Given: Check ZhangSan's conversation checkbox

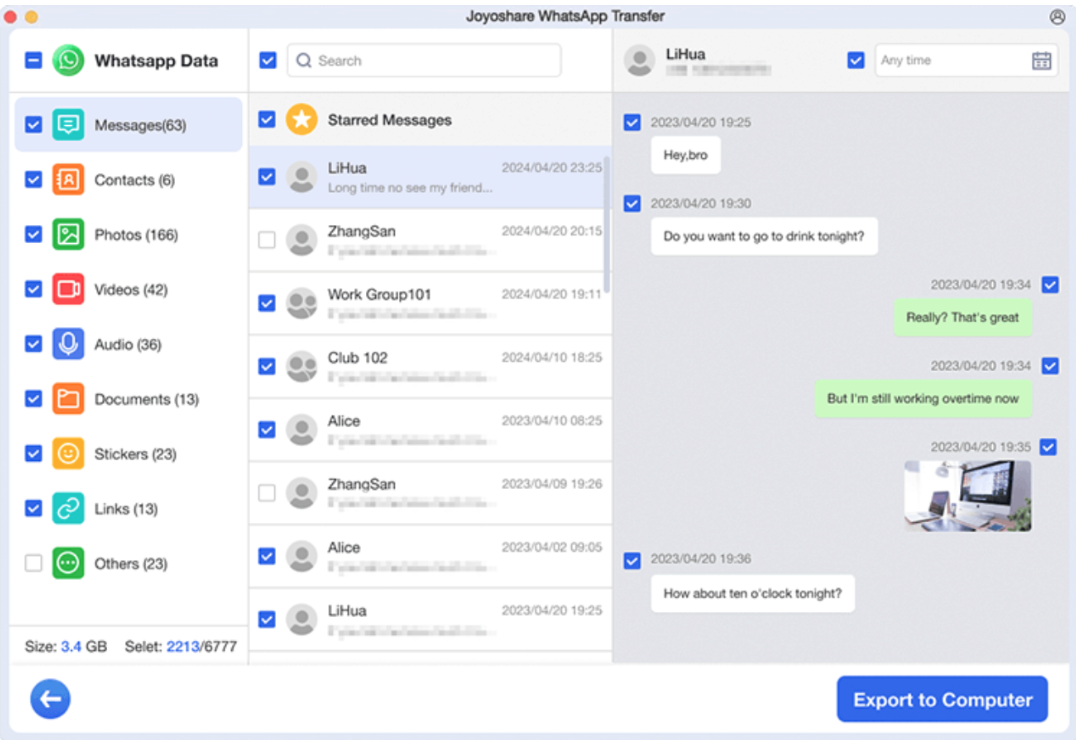Looking at the screenshot, I should pyautogui.click(x=267, y=239).
